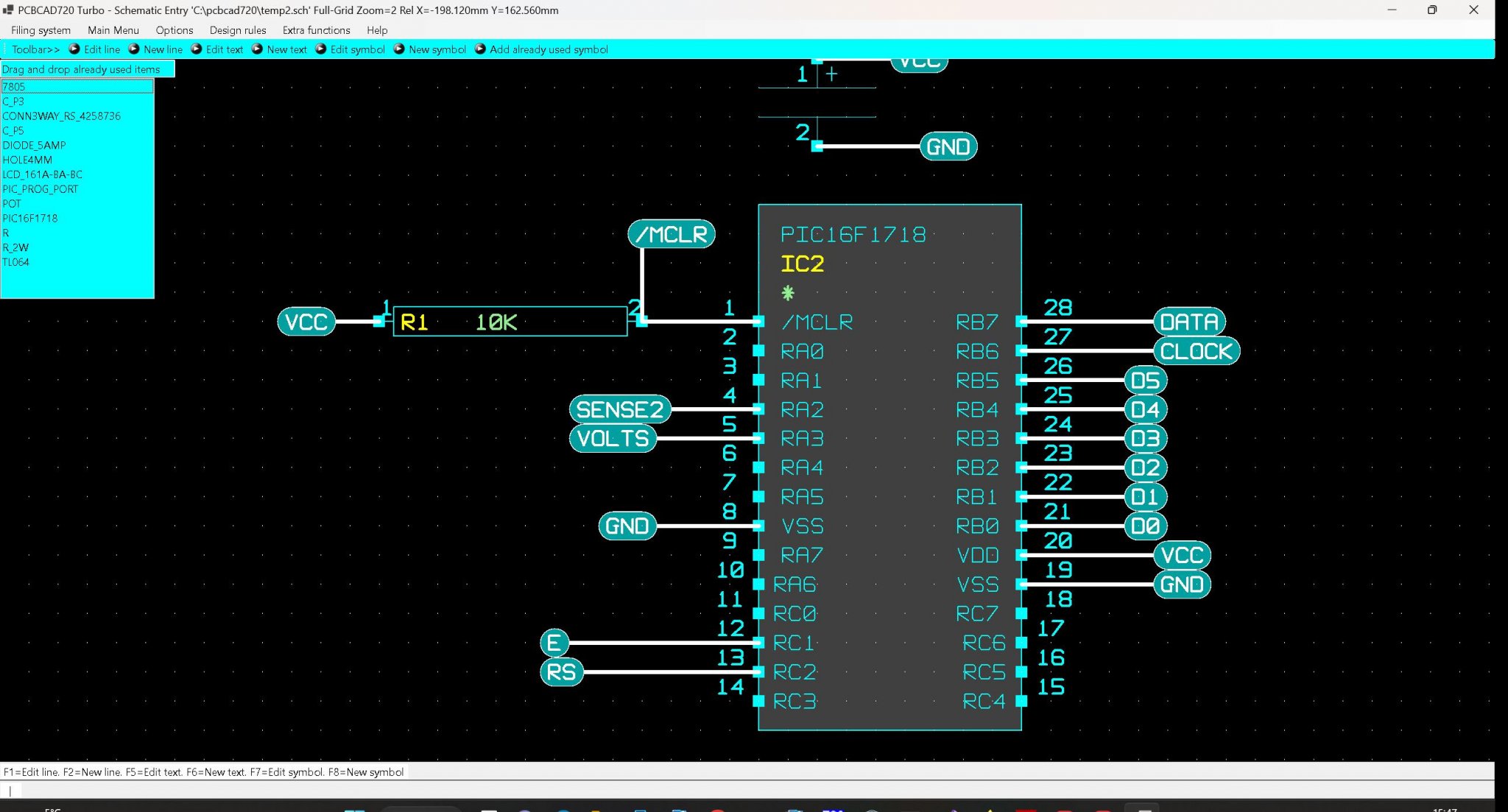The image size is (1508, 812).
Task: Click the D0 net label
Action: [1146, 526]
